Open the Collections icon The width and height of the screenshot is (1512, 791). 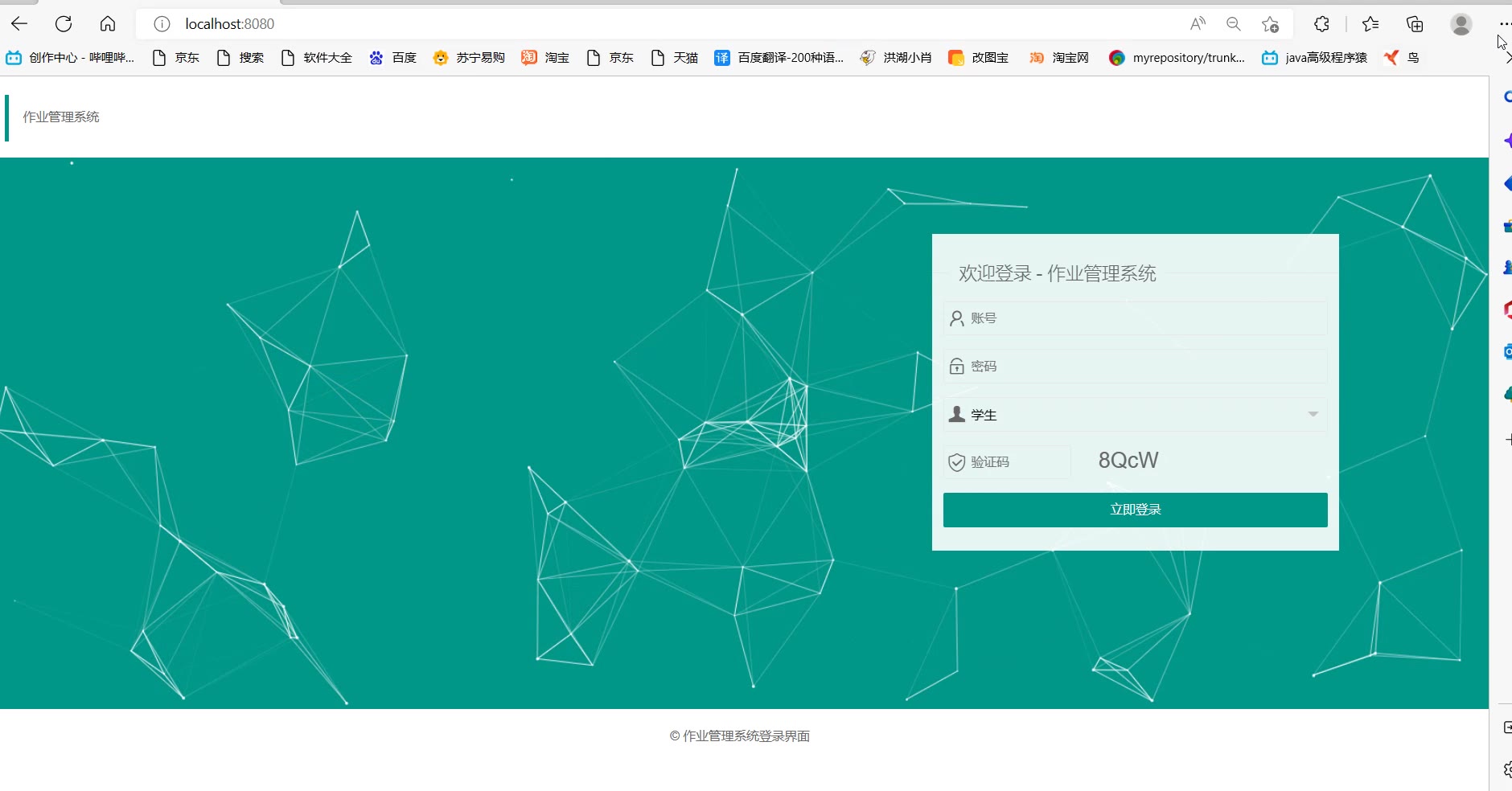1415,24
